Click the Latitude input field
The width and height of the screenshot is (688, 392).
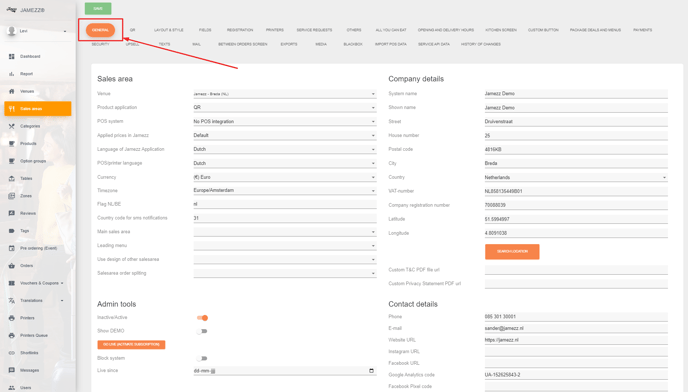pyautogui.click(x=576, y=219)
